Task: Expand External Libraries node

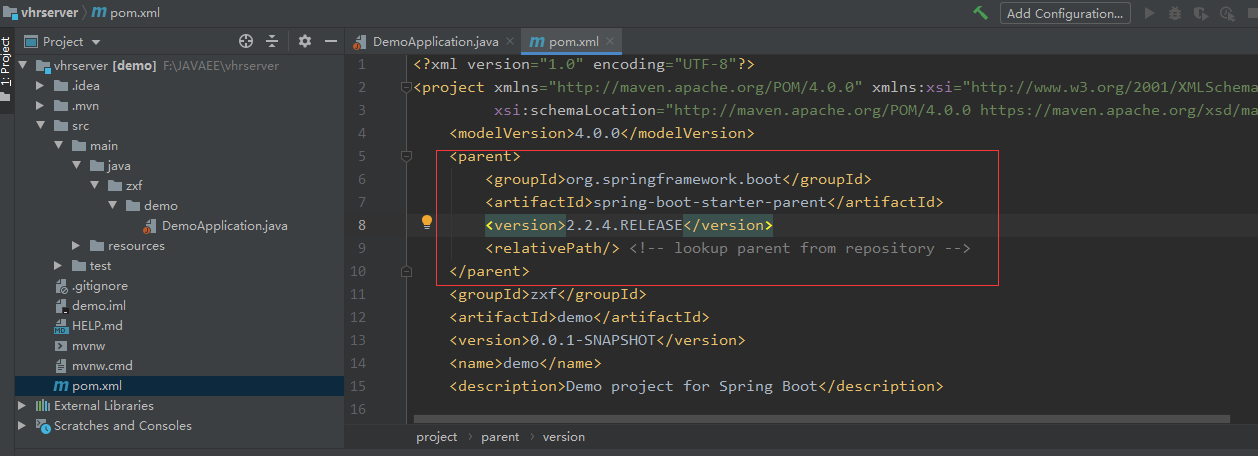Action: pyautogui.click(x=22, y=406)
